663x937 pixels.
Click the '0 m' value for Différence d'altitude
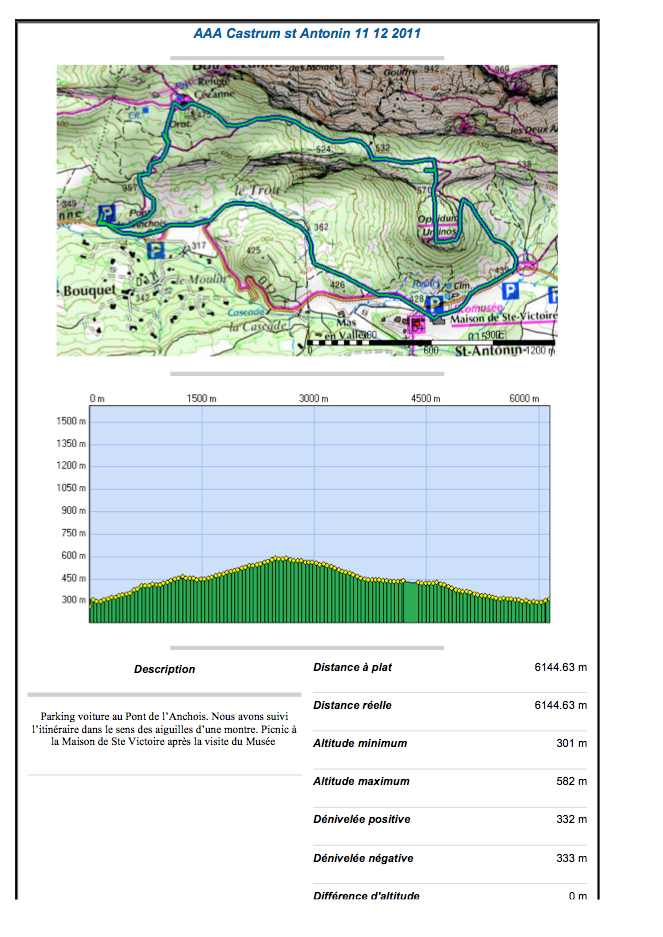click(578, 896)
